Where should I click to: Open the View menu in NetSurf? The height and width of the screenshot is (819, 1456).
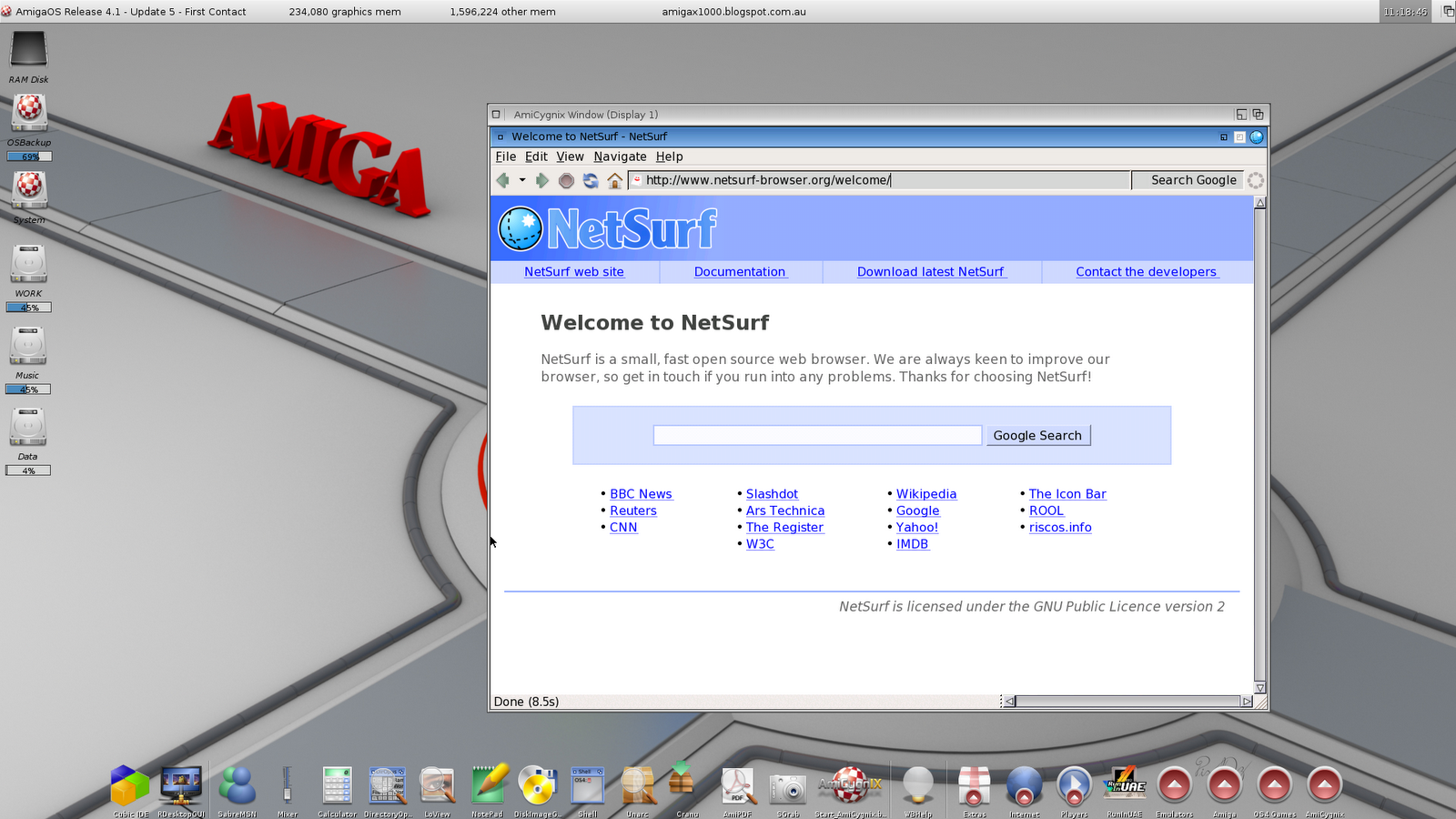(x=570, y=157)
